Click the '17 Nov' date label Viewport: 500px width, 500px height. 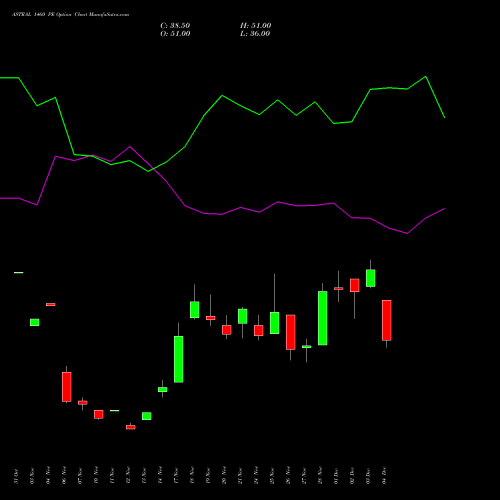(176, 476)
